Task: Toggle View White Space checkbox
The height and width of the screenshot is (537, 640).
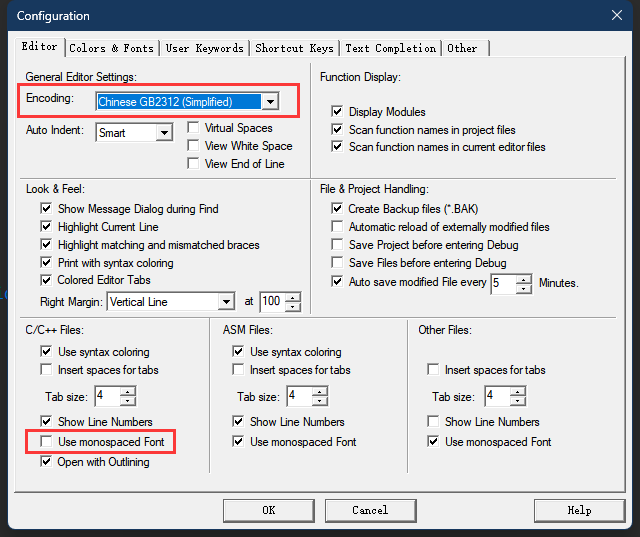Action: (193, 145)
